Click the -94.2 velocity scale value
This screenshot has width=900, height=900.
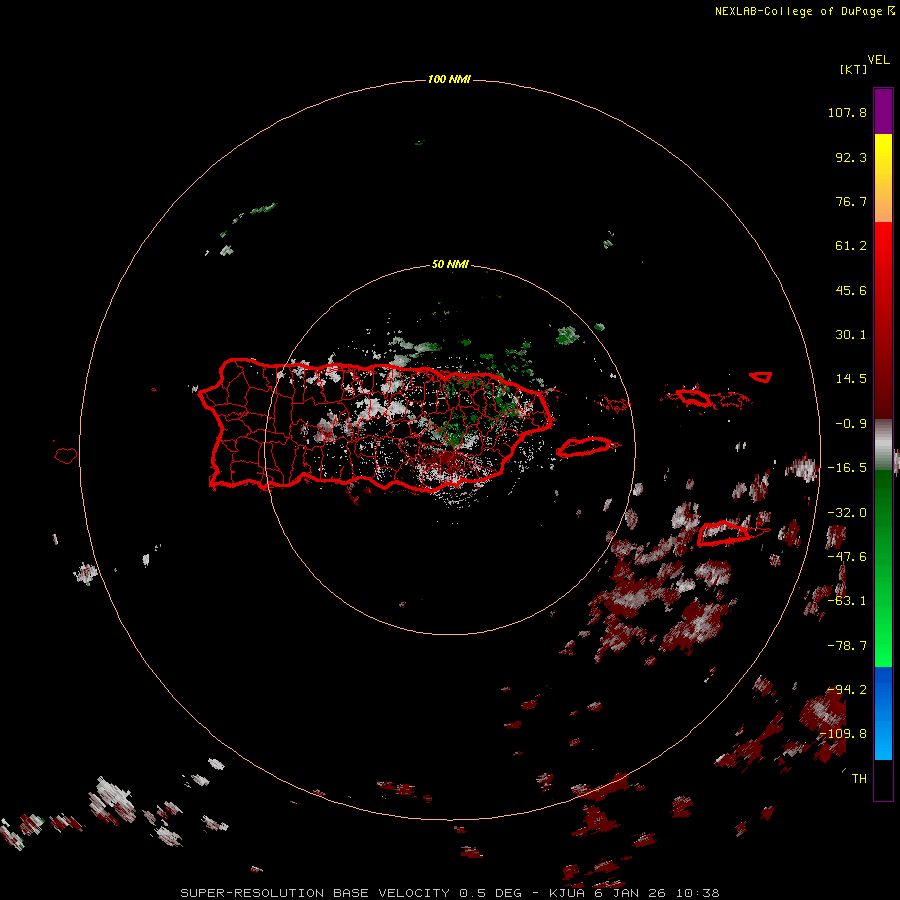pyautogui.click(x=847, y=690)
